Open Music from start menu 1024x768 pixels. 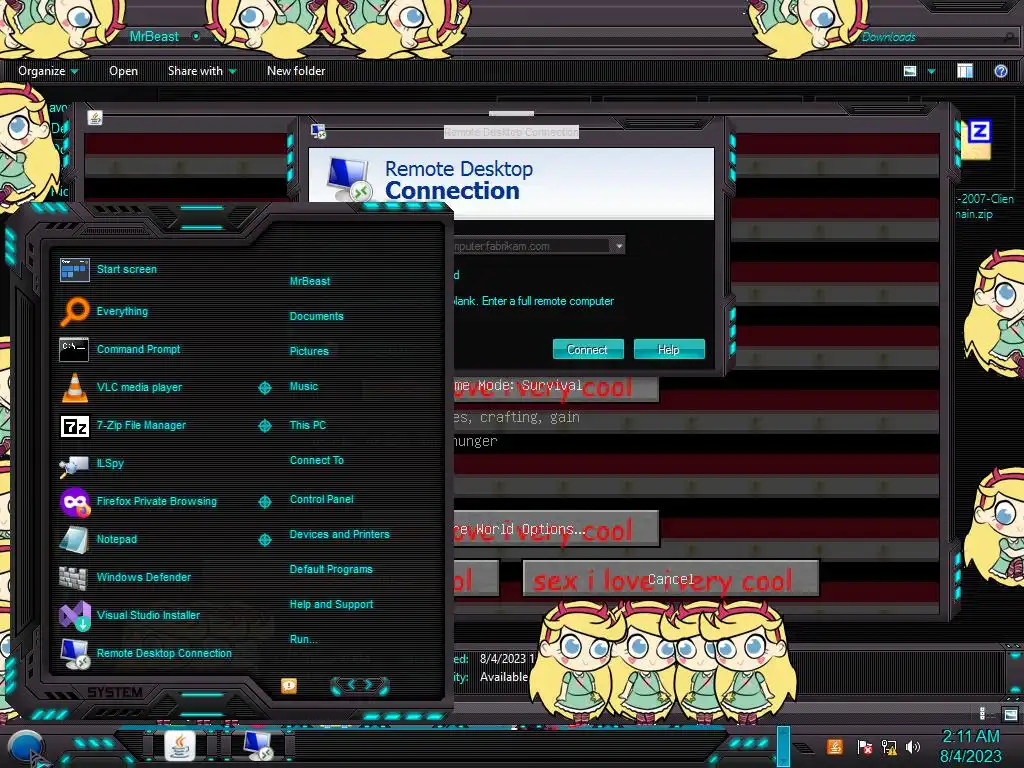pos(304,386)
